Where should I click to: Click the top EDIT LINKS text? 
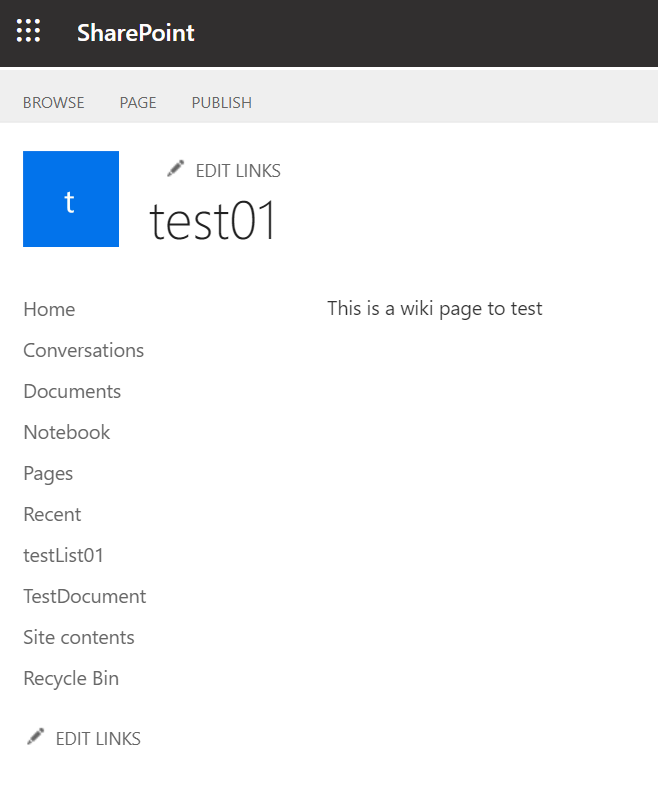[x=238, y=171]
